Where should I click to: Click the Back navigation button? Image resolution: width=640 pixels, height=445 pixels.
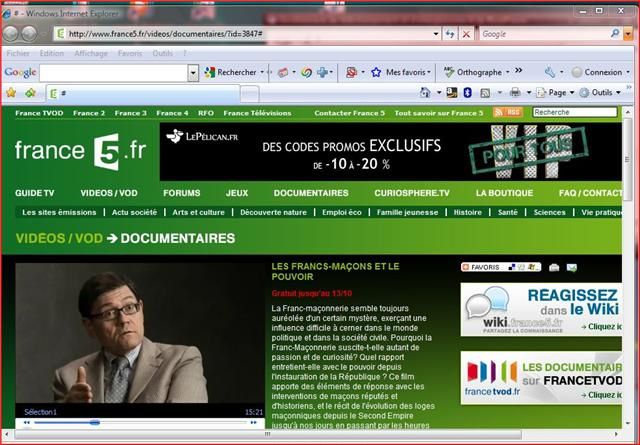11,33
